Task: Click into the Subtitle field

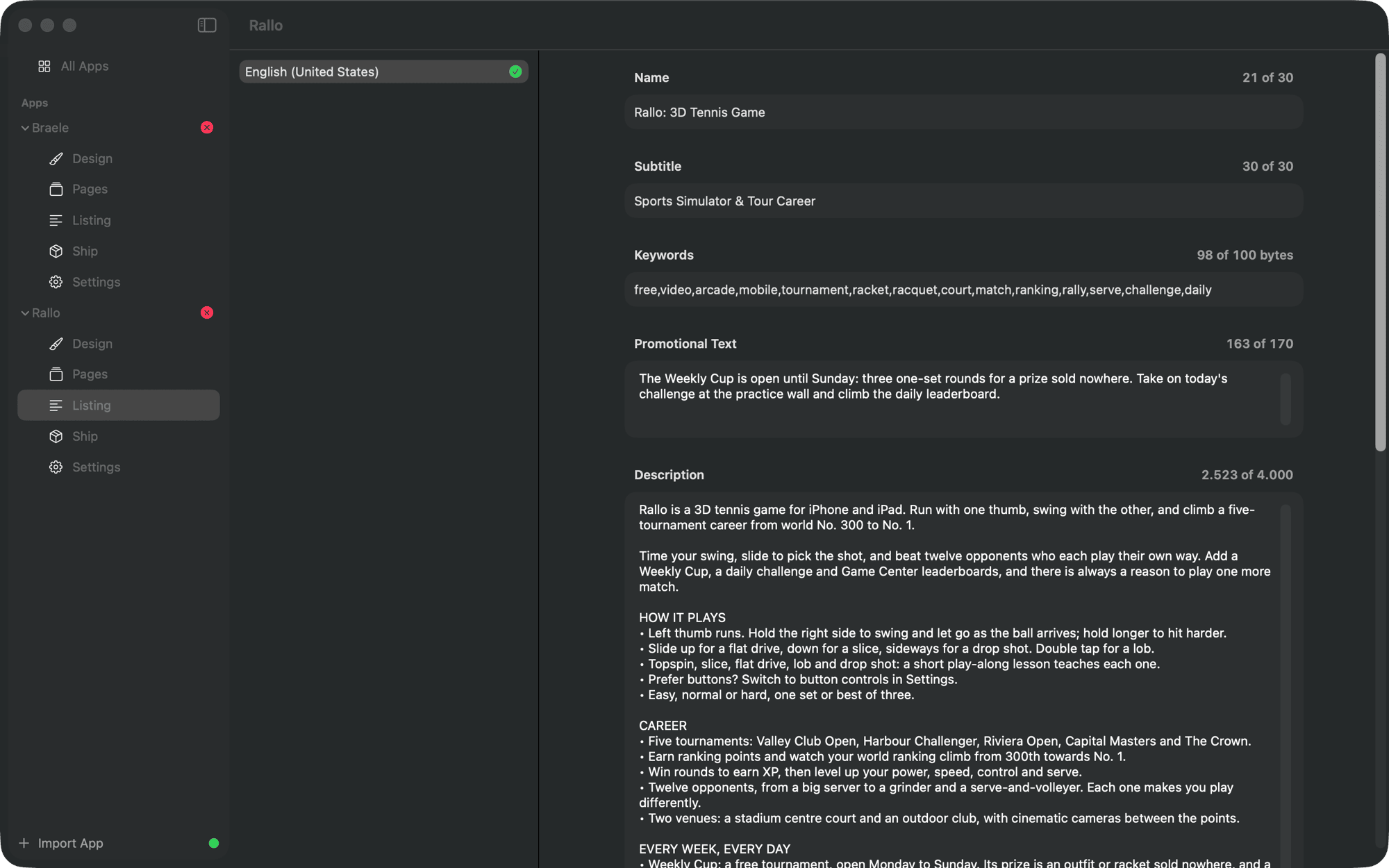Action: click(x=963, y=201)
